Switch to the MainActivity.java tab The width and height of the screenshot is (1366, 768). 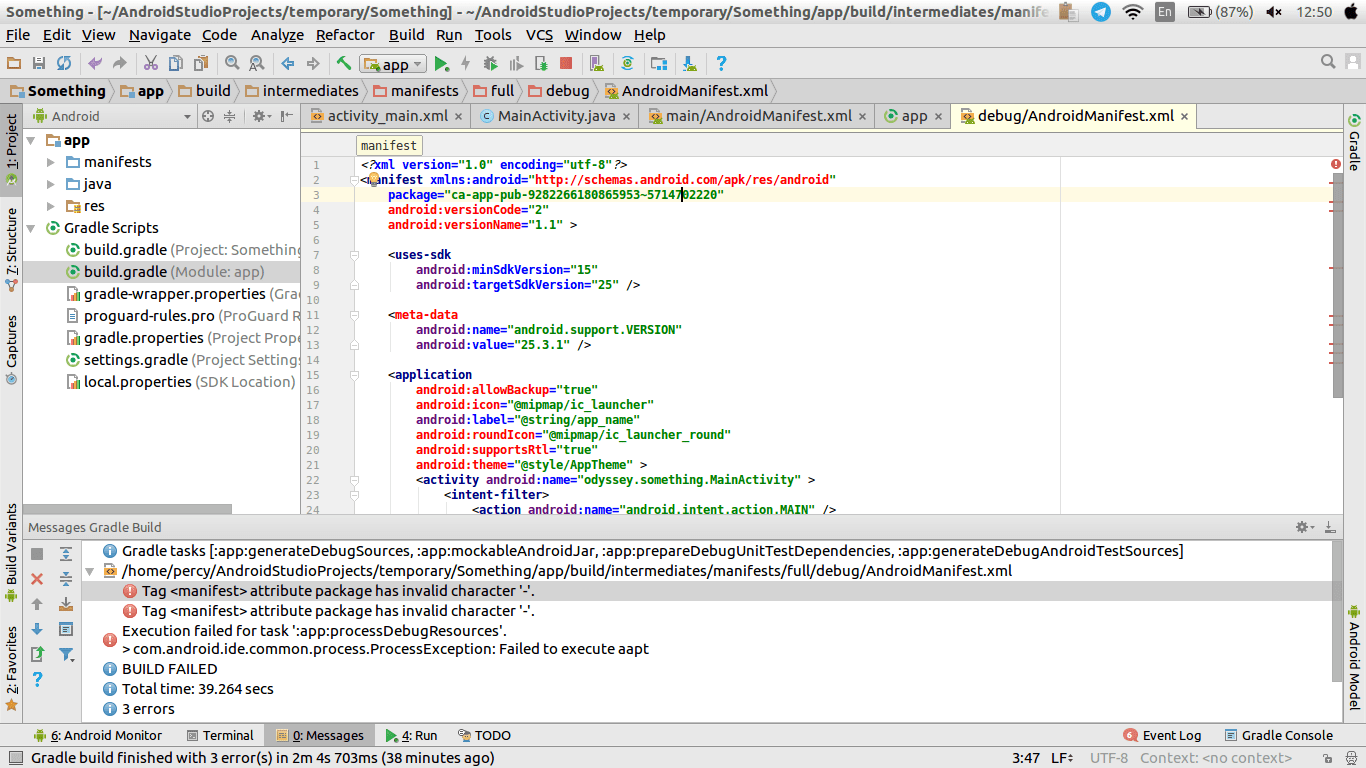[x=555, y=116]
